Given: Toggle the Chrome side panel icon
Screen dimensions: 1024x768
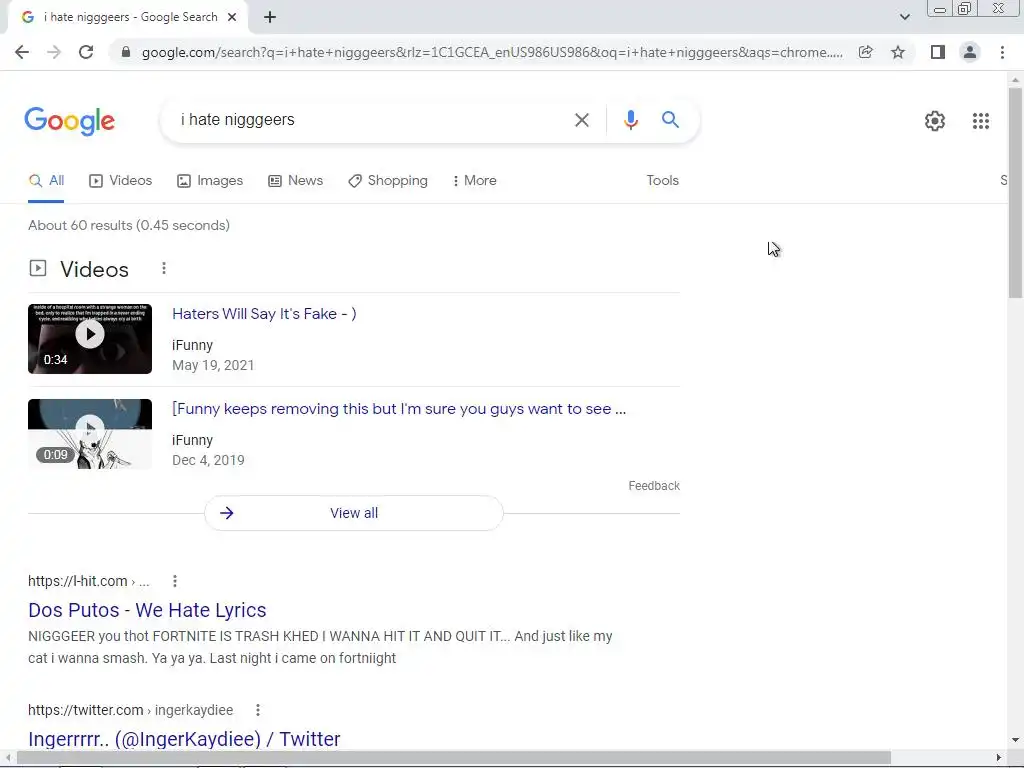Looking at the screenshot, I should point(938,52).
